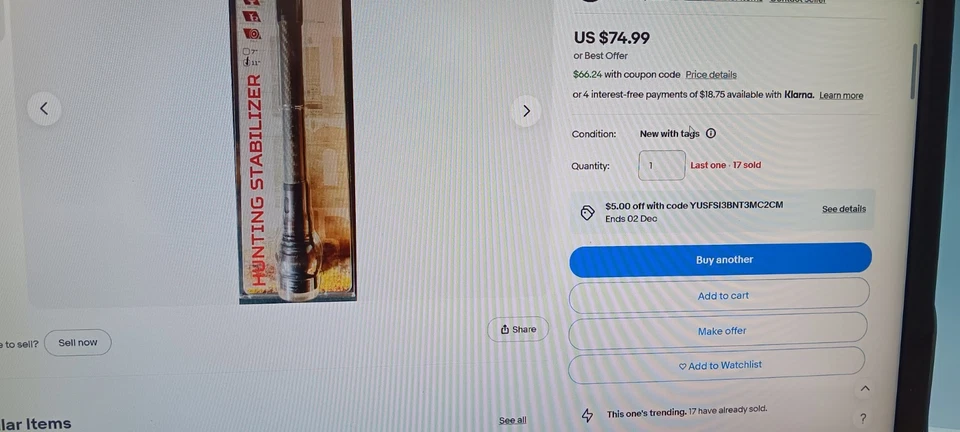Click the share icon button
The height and width of the screenshot is (432, 960).
click(x=518, y=329)
